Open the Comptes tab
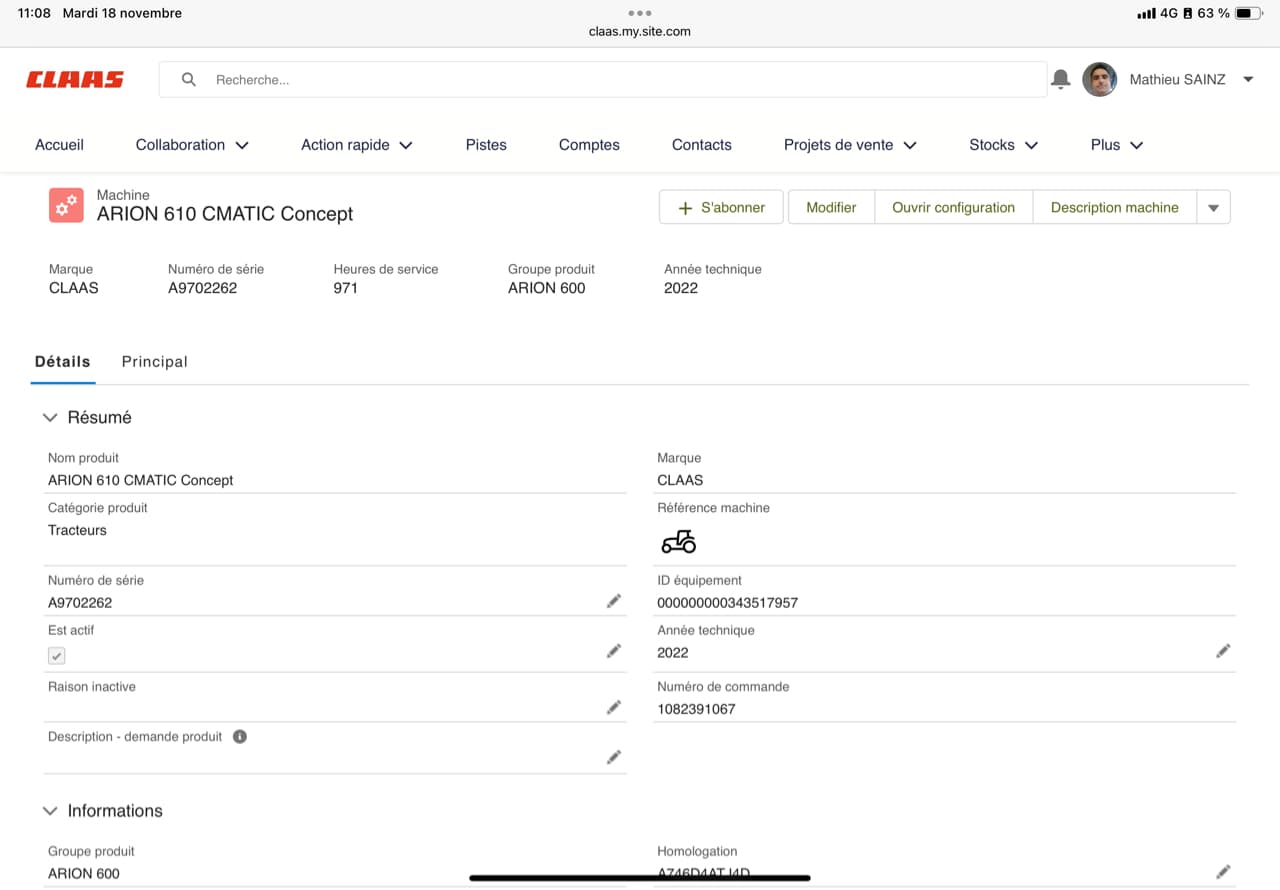Screen dimensions: 1280x890 coord(589,145)
